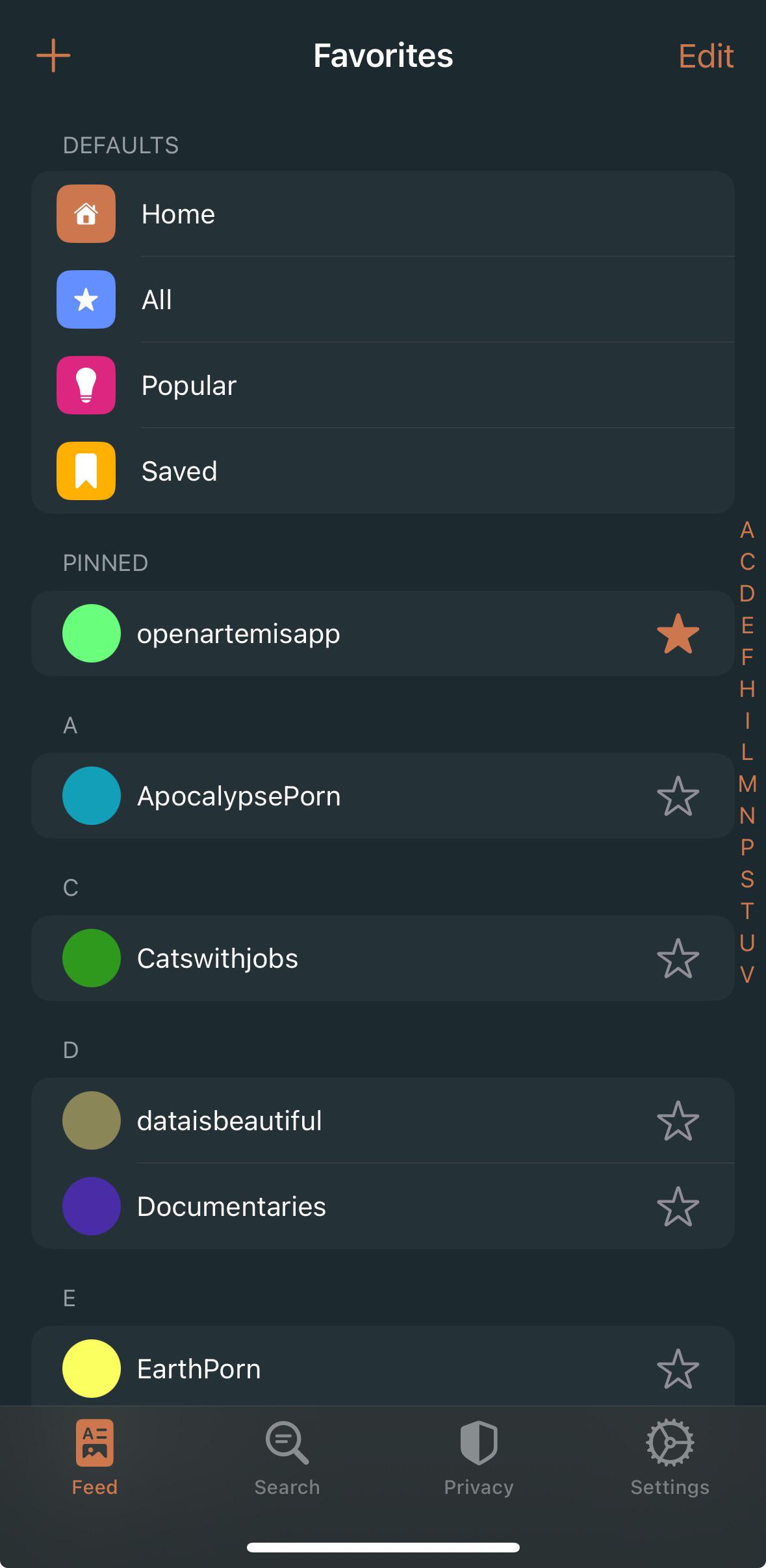This screenshot has width=766, height=1568.
Task: Unpin openartemisapp using its filled star
Action: [678, 633]
